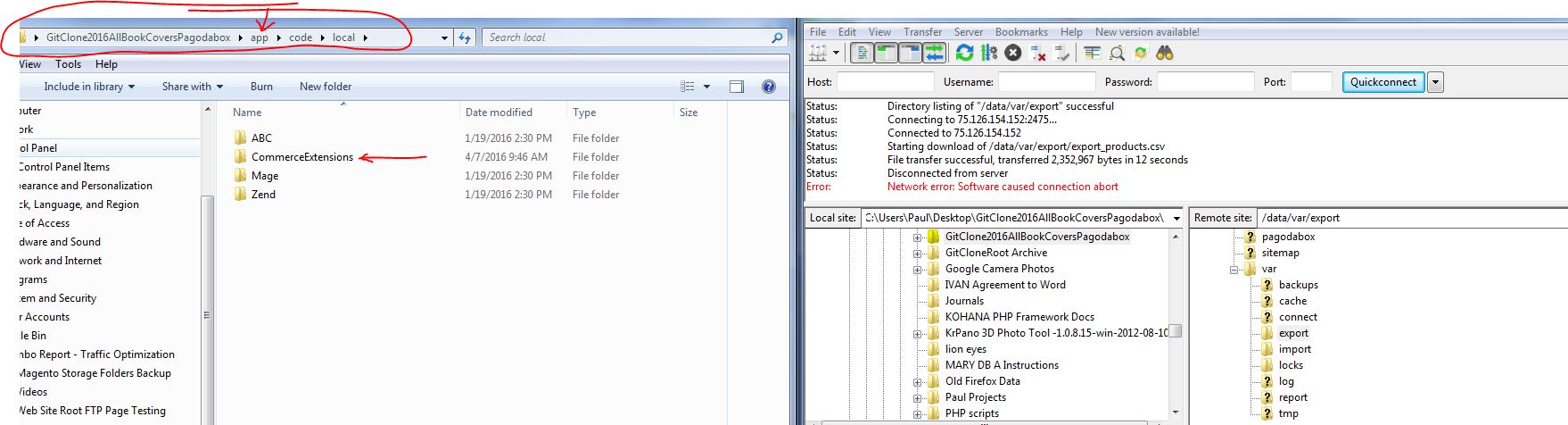Select Control Panel Items in navigation pane
Viewport: 1568px width, 425px height.
pyautogui.click(x=63, y=167)
